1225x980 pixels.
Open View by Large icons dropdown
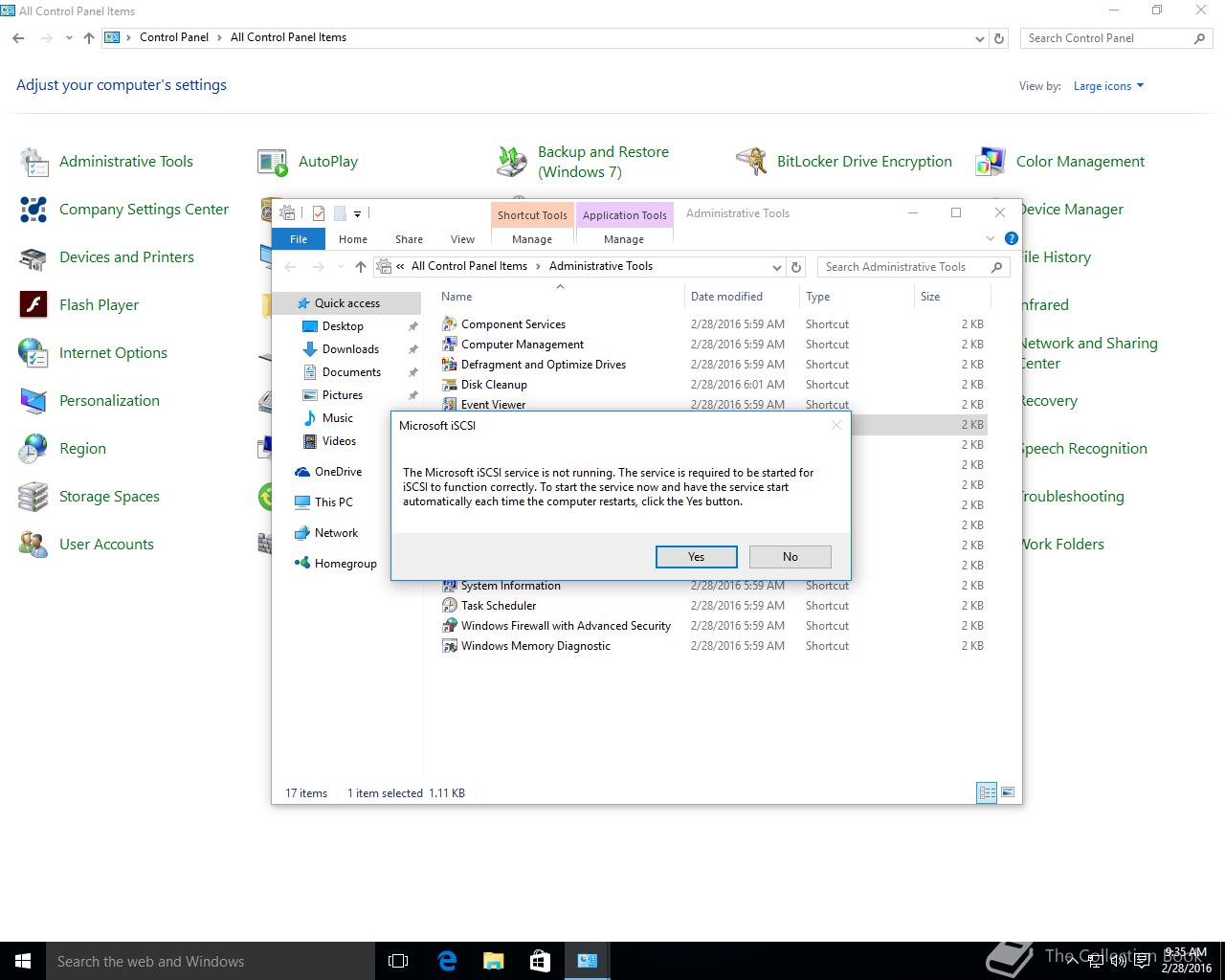1108,86
